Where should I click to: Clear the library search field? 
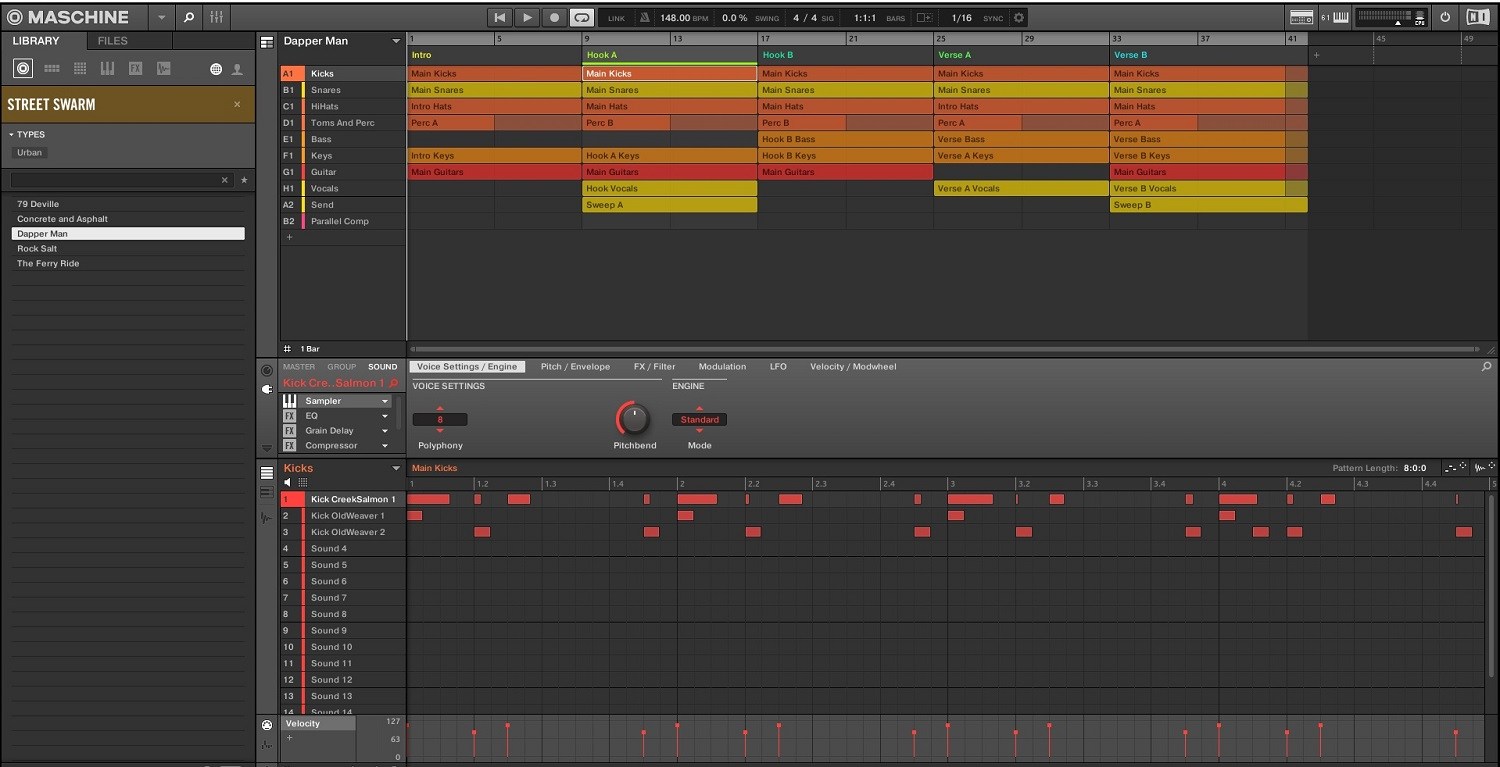click(225, 180)
